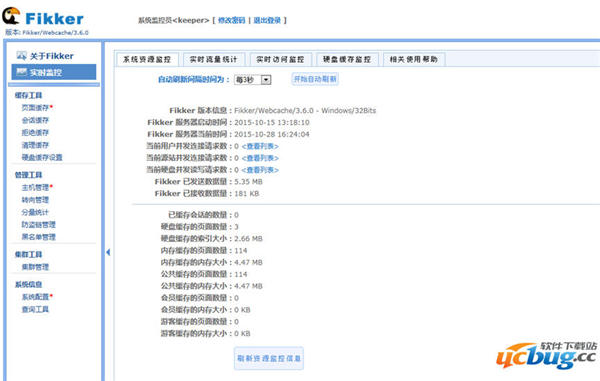Click the Fikker/Webcache/3.6.0 - Windows/32Bits value
Screen dimensions: 600x381
click(305, 111)
